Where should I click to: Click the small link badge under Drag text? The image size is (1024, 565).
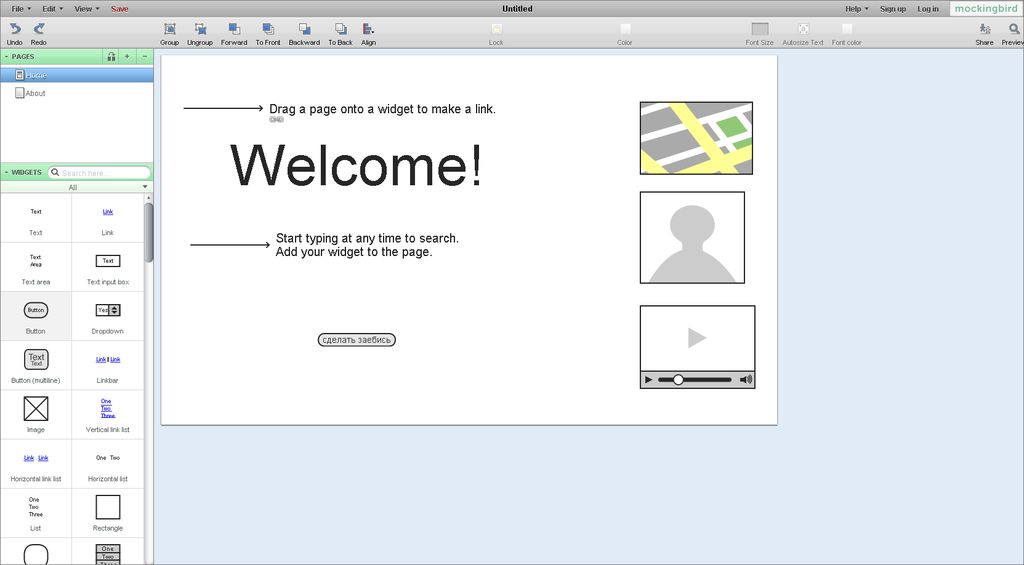(x=276, y=120)
